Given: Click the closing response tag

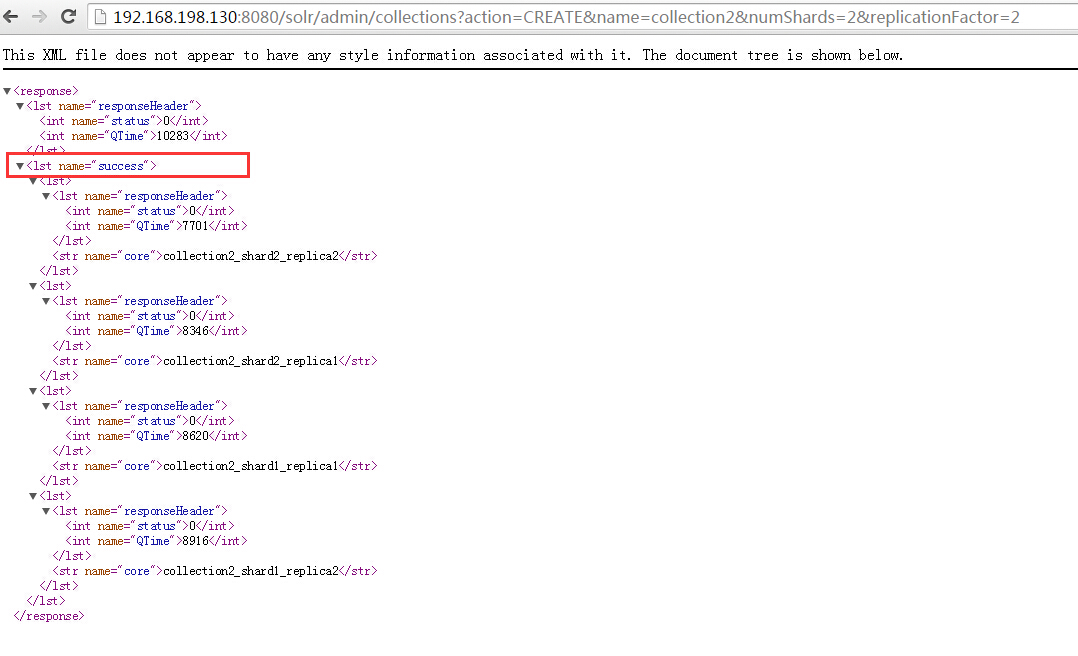Looking at the screenshot, I should pyautogui.click(x=48, y=615).
